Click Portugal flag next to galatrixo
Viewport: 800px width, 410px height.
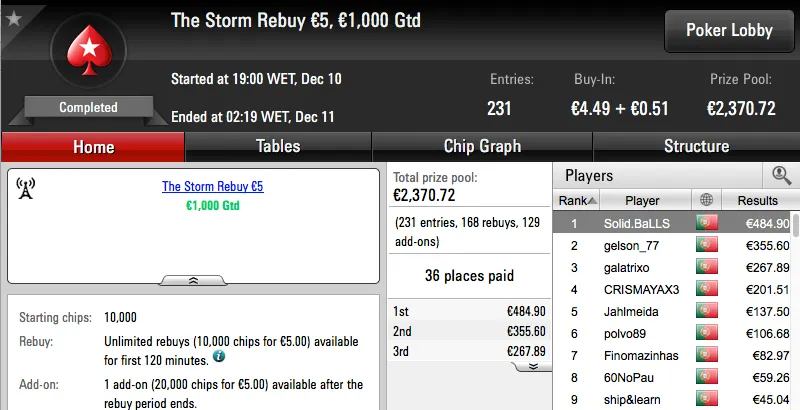coord(707,267)
